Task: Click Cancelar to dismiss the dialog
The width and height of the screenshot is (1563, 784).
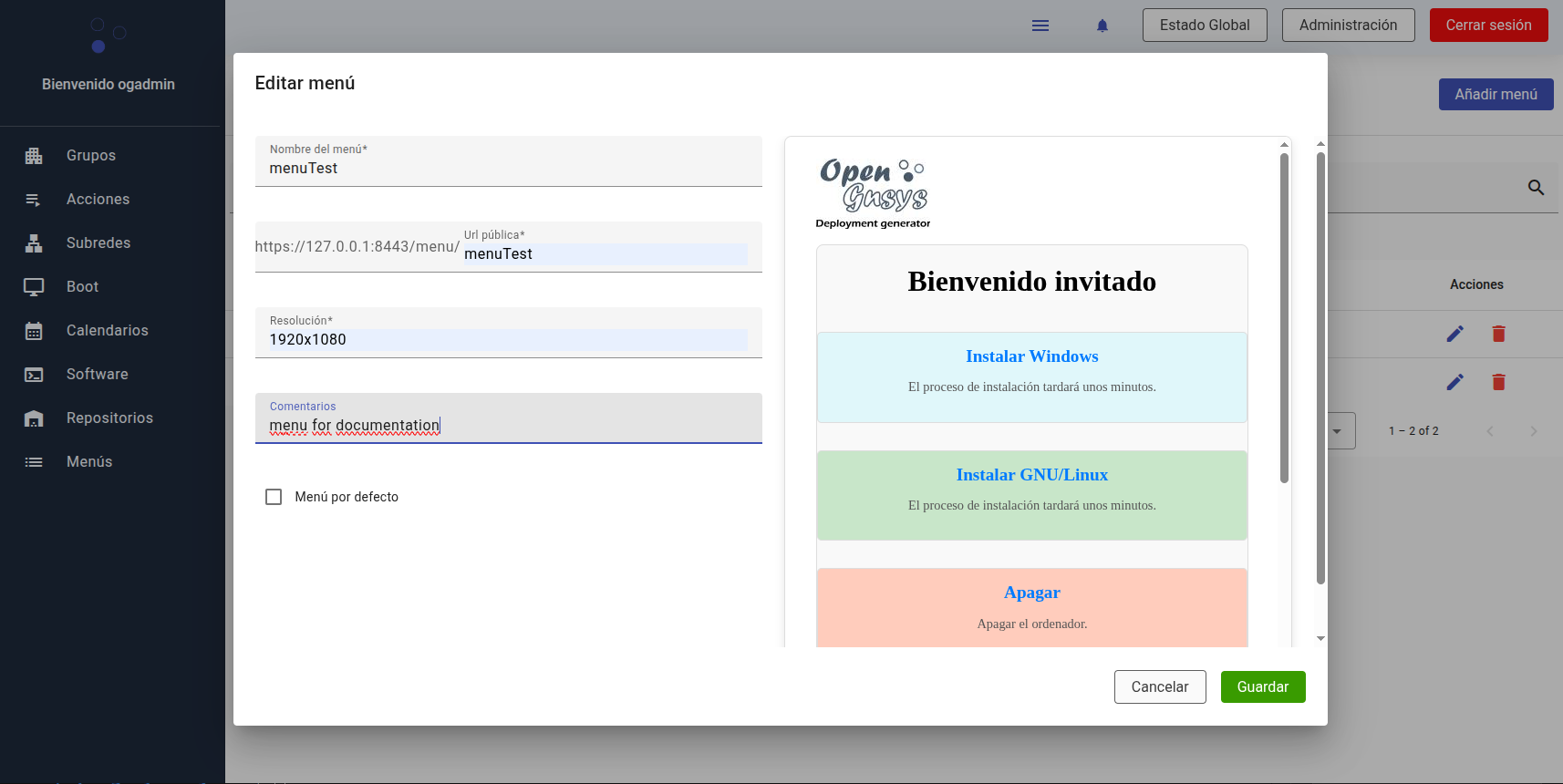Action: point(1159,687)
